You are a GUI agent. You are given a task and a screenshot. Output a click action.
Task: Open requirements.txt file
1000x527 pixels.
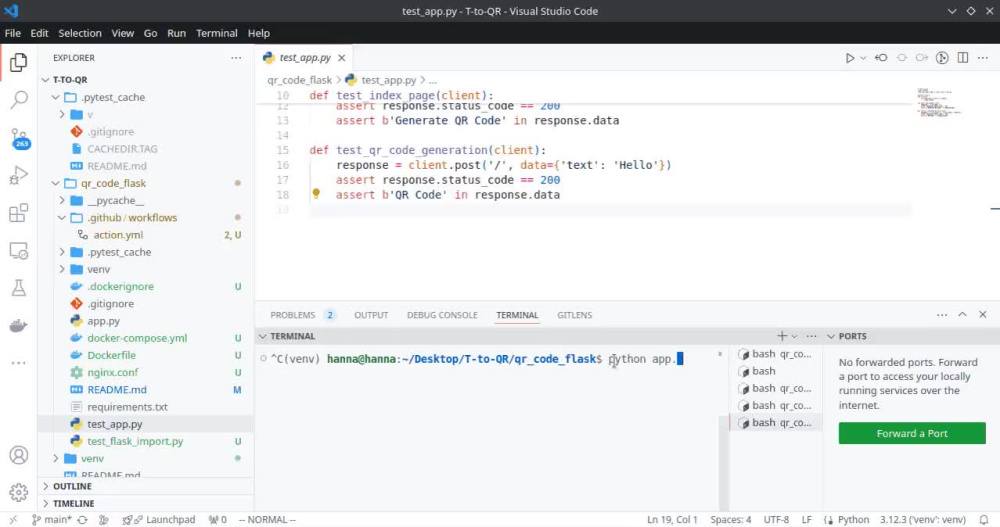click(128, 407)
